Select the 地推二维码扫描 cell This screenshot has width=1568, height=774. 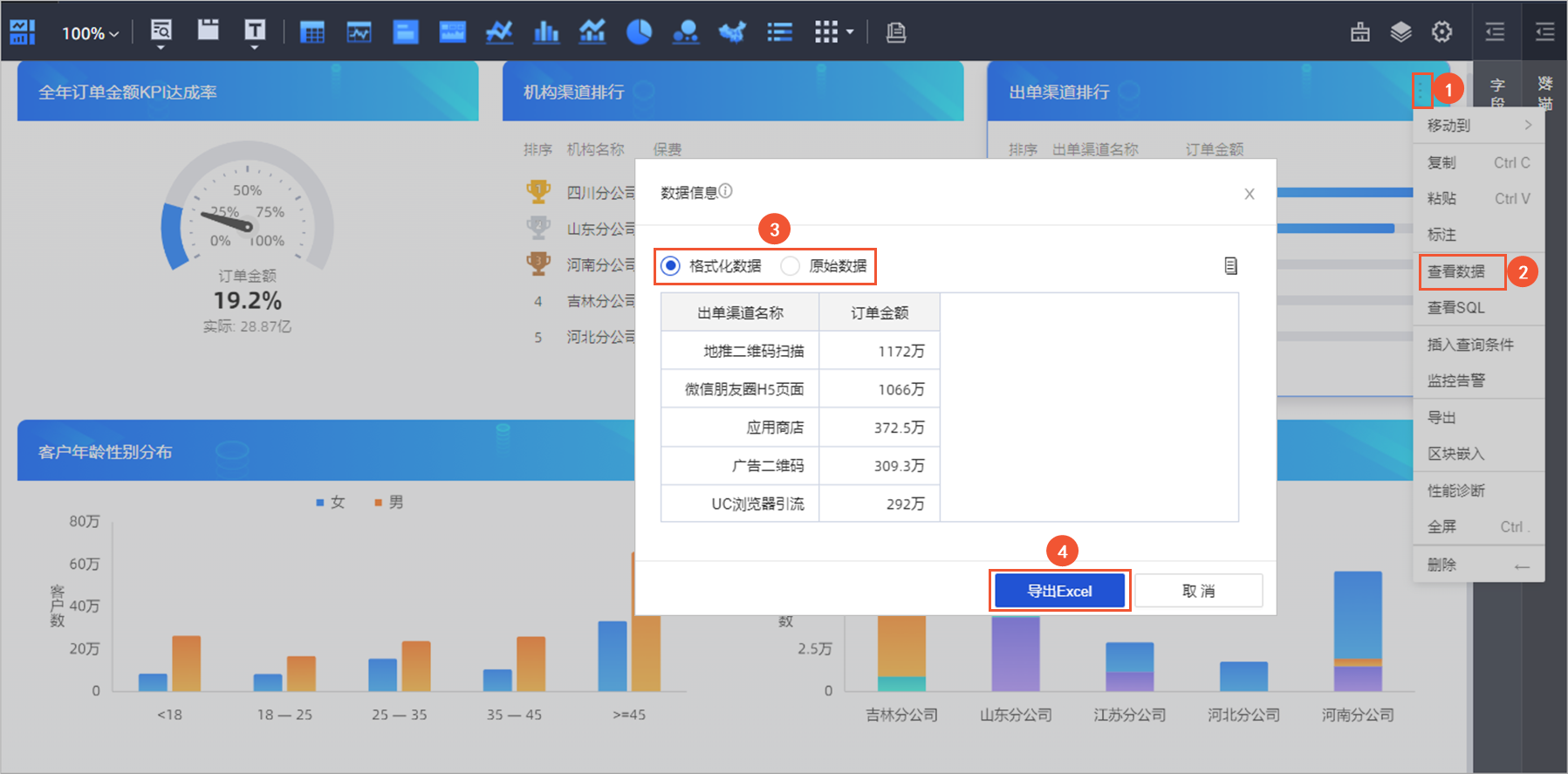coord(740,351)
